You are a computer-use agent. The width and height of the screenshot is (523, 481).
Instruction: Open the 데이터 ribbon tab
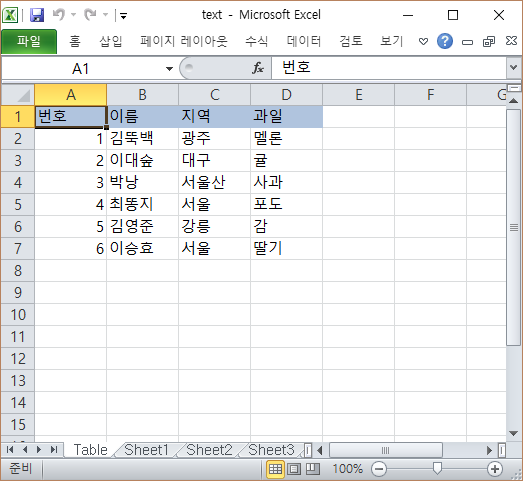click(x=304, y=41)
